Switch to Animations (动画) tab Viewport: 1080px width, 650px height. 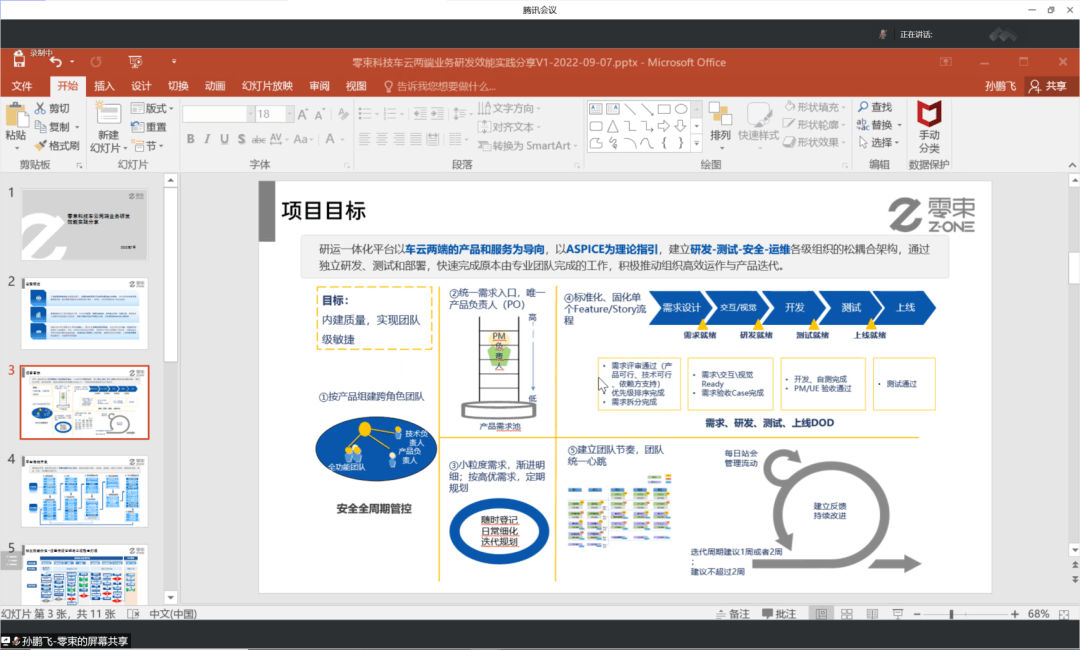215,86
